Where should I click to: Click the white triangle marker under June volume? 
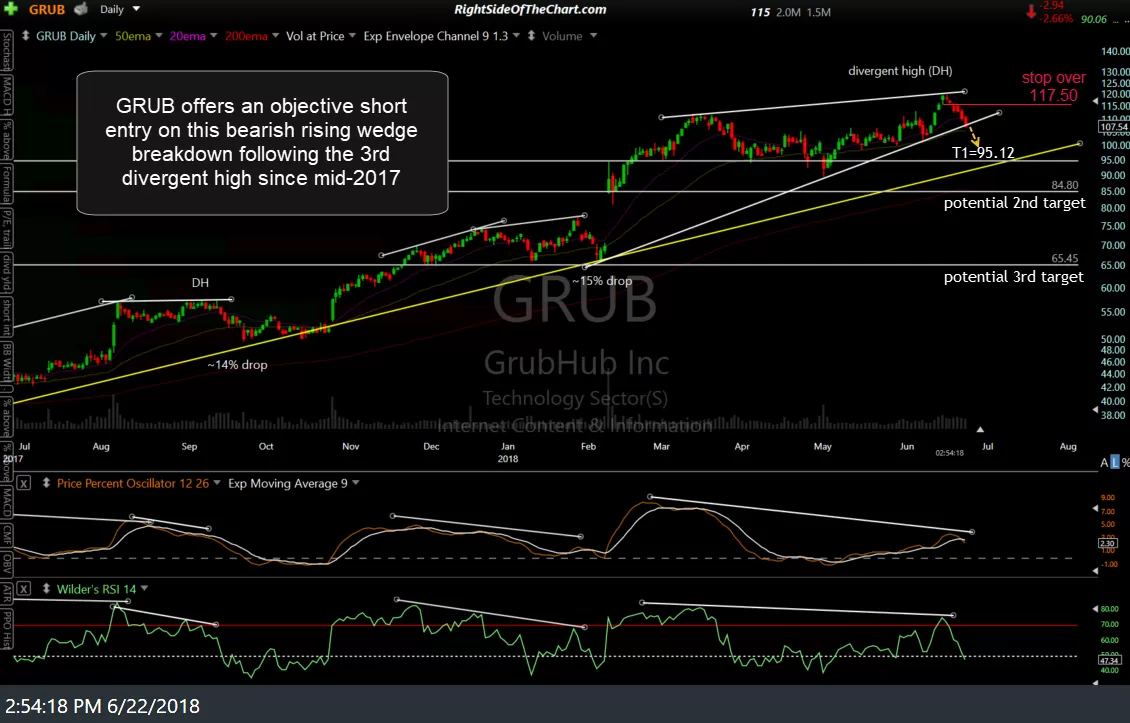(980, 430)
